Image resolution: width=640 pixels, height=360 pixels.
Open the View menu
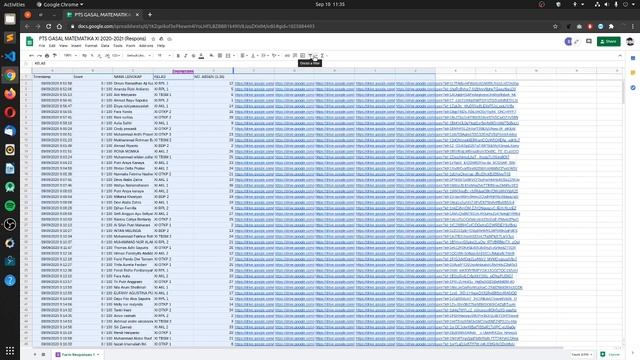(63, 46)
